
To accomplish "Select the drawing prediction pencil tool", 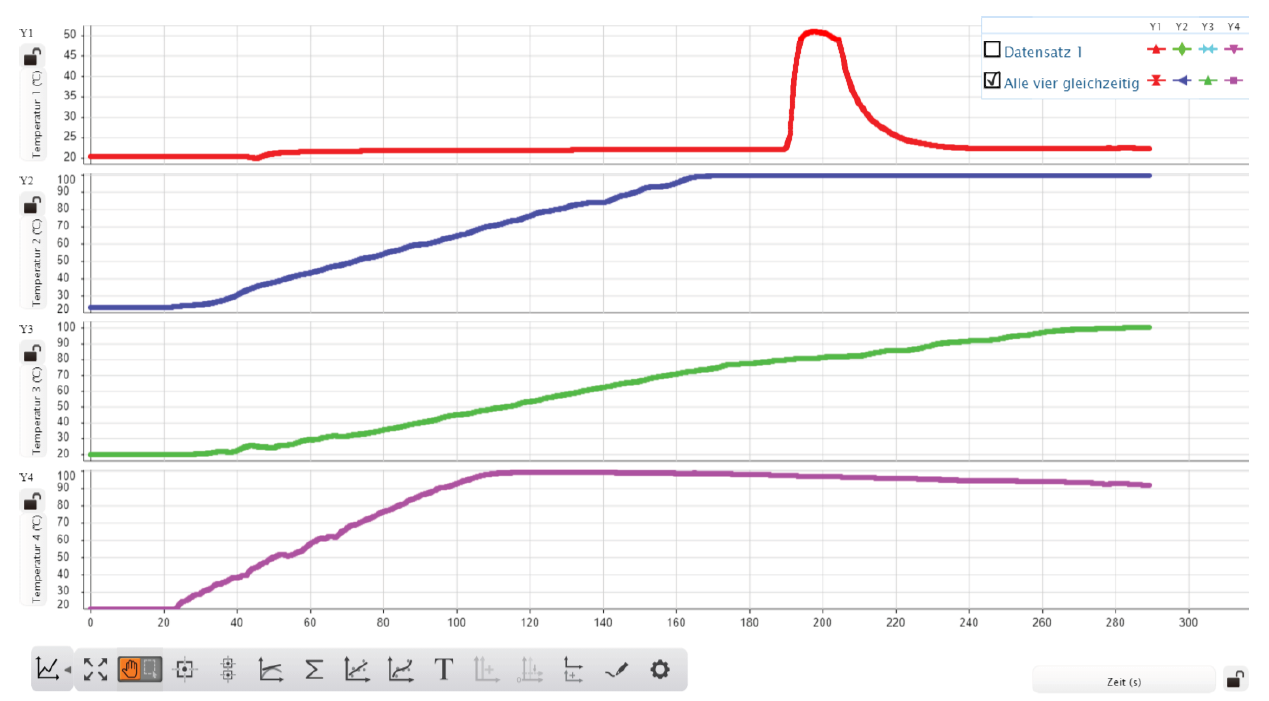I will tap(616, 669).
